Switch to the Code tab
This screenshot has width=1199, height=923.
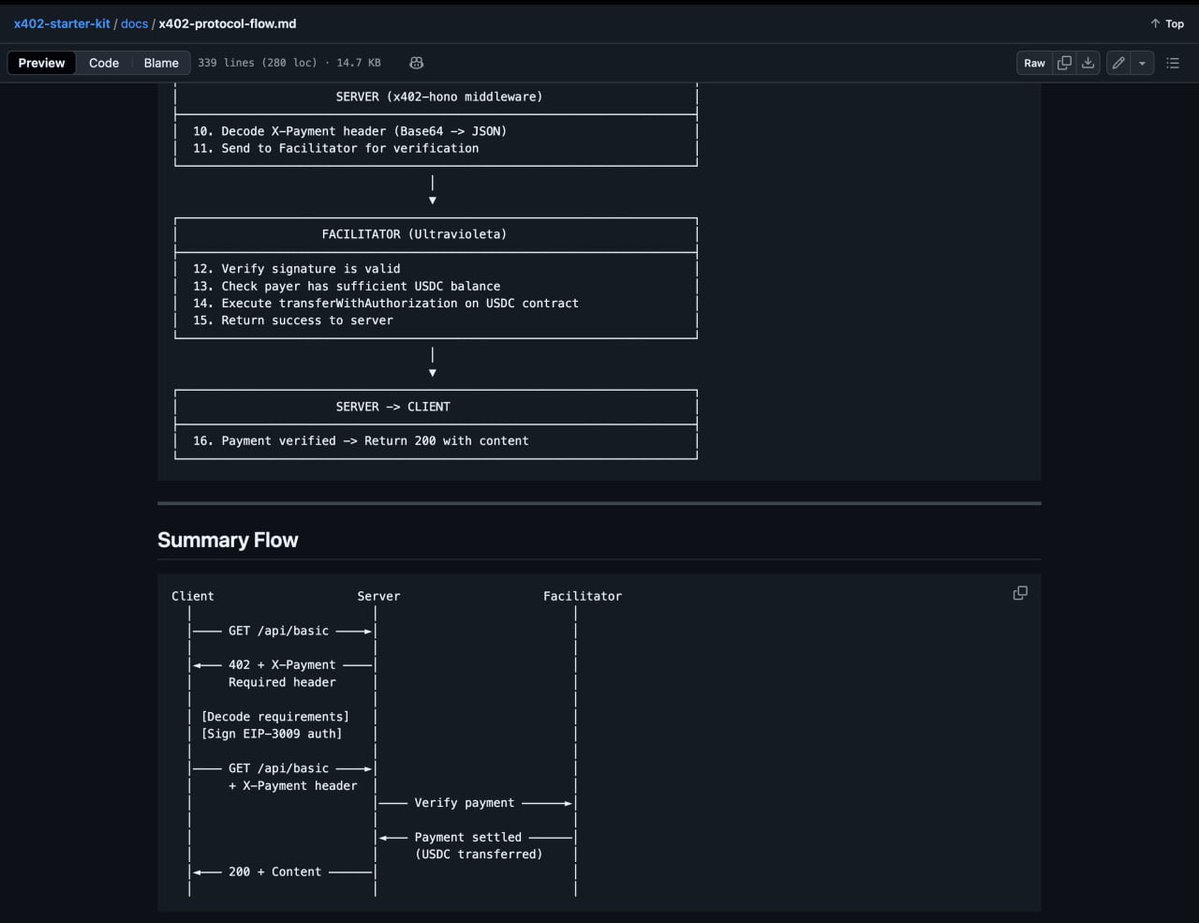point(103,62)
